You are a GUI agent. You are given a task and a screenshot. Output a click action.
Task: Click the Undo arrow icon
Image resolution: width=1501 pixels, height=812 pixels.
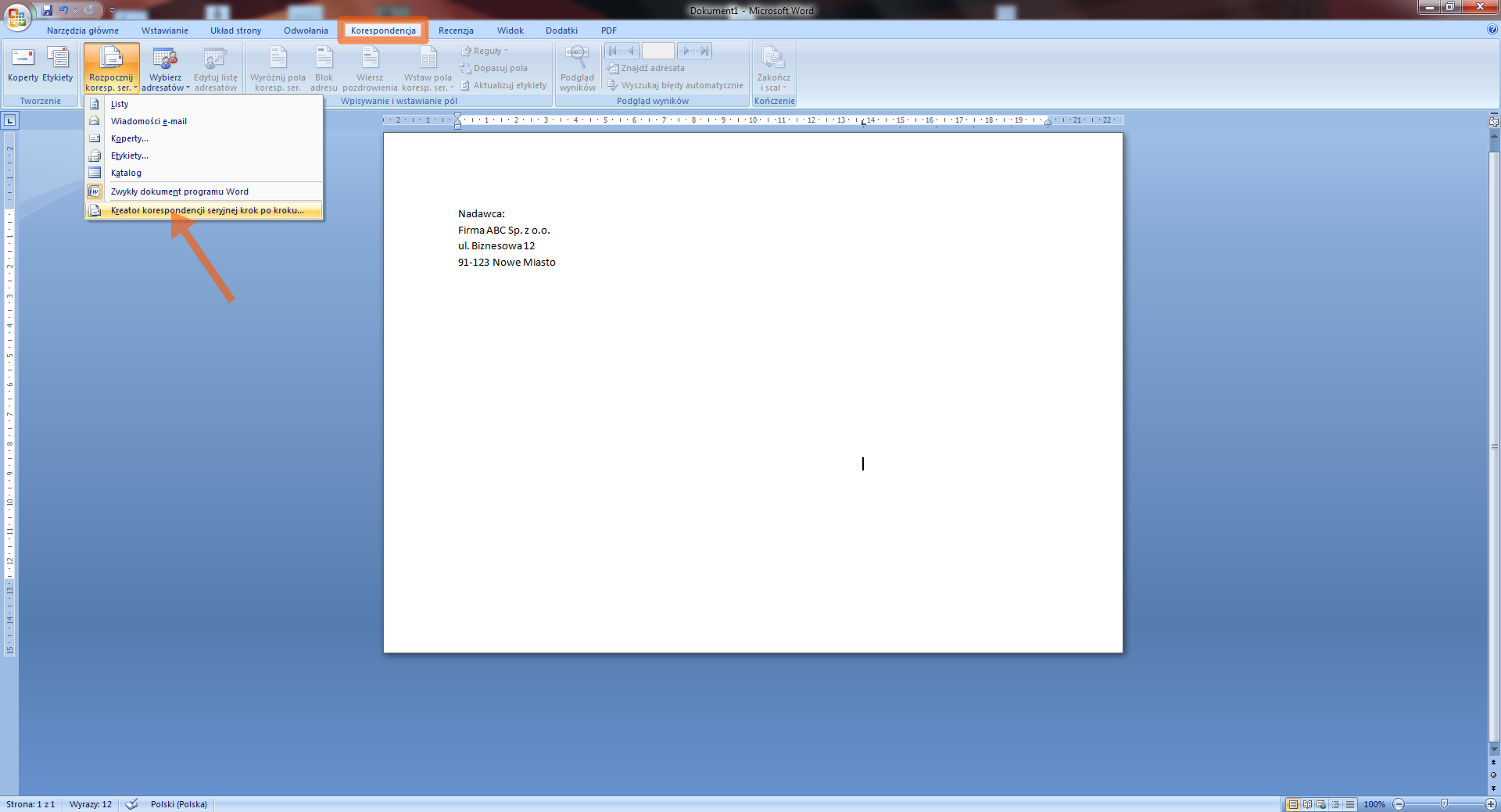pyautogui.click(x=63, y=10)
